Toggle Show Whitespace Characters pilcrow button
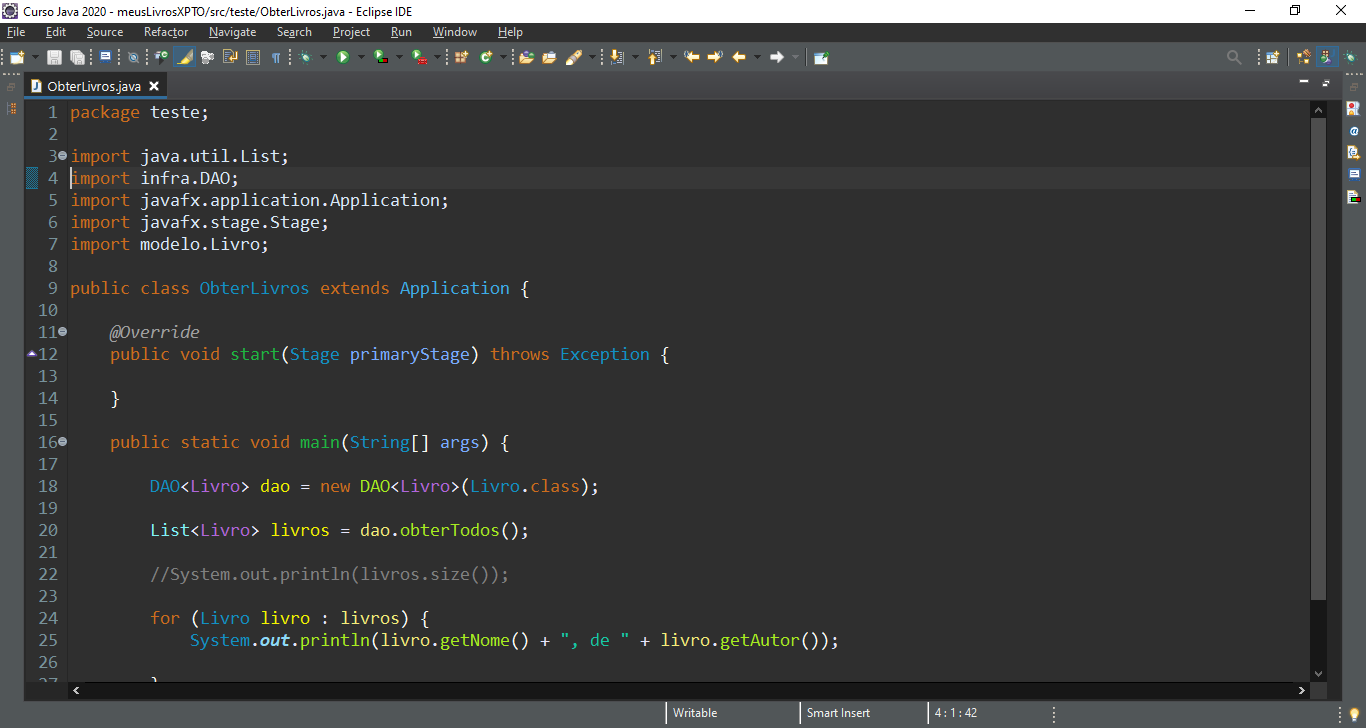This screenshot has width=1366, height=728. 276,58
